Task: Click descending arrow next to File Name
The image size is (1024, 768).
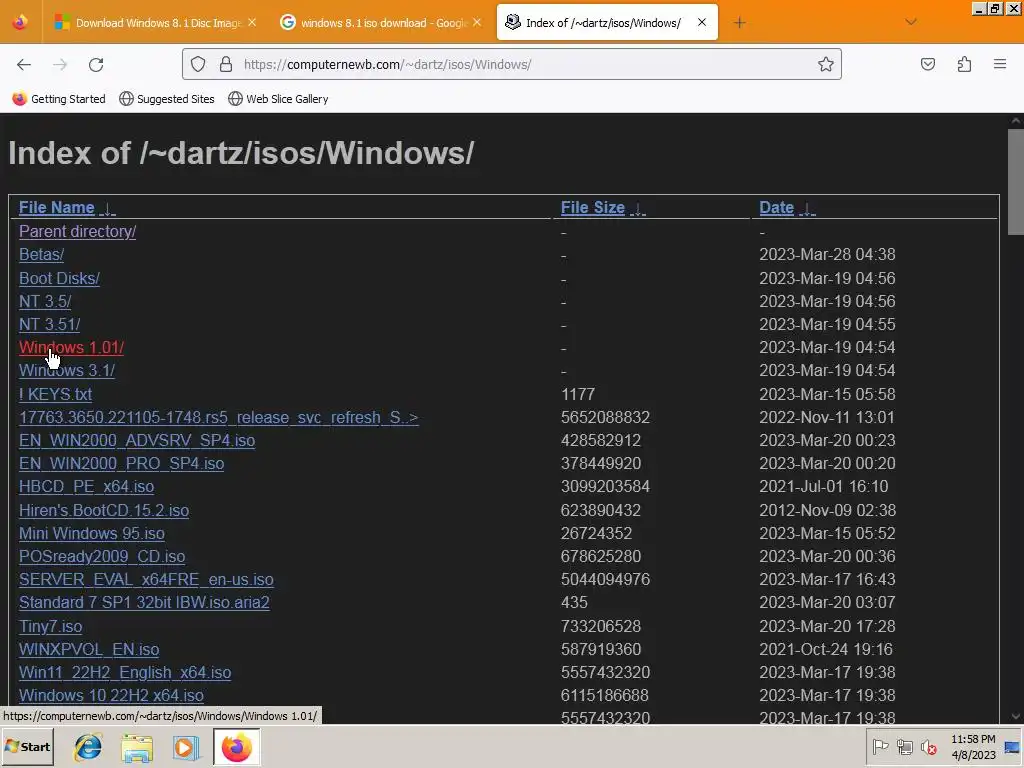Action: [x=108, y=209]
